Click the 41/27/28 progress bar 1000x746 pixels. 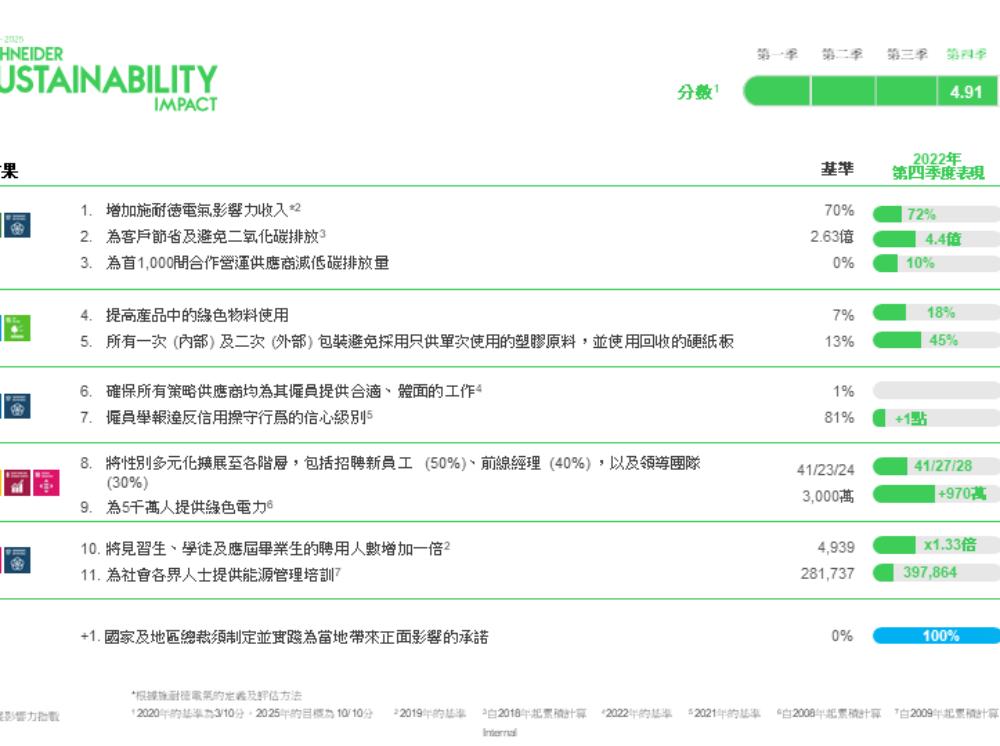[936, 466]
